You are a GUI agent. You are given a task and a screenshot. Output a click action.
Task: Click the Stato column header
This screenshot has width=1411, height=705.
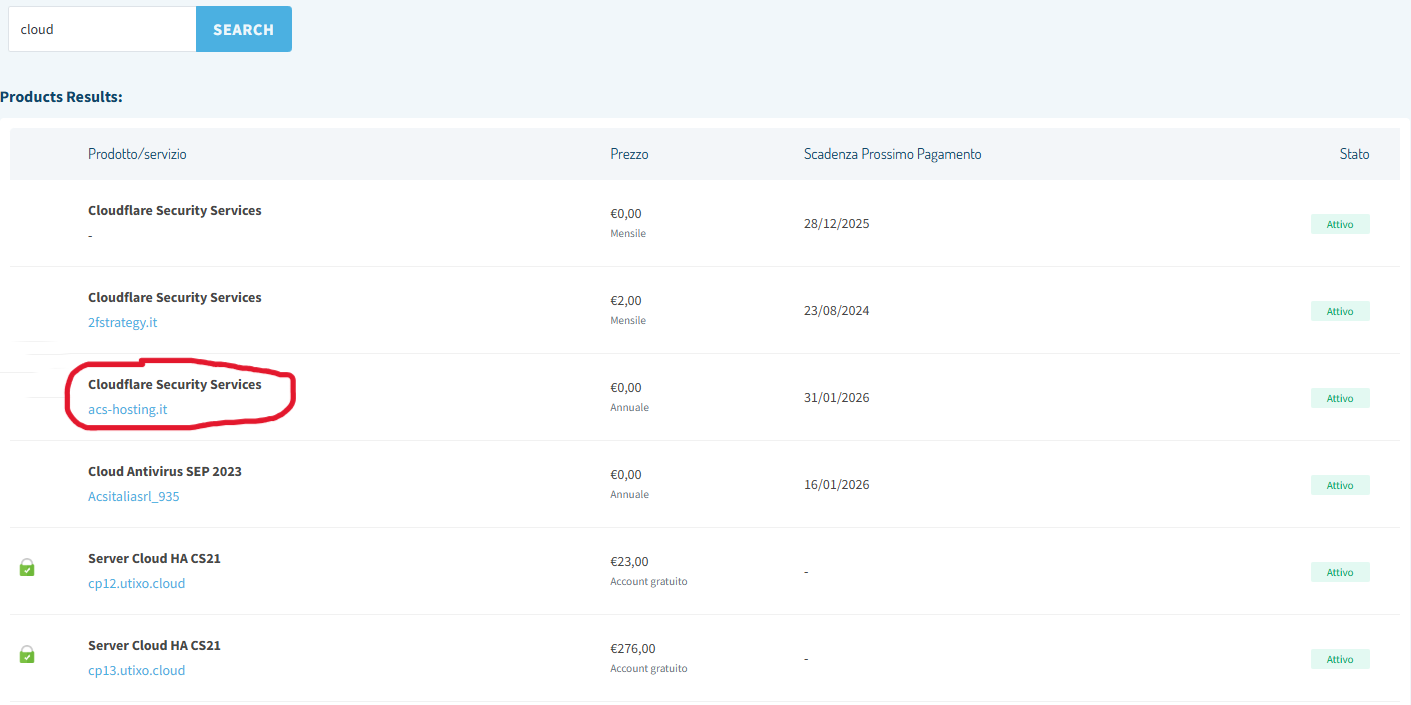click(1354, 153)
